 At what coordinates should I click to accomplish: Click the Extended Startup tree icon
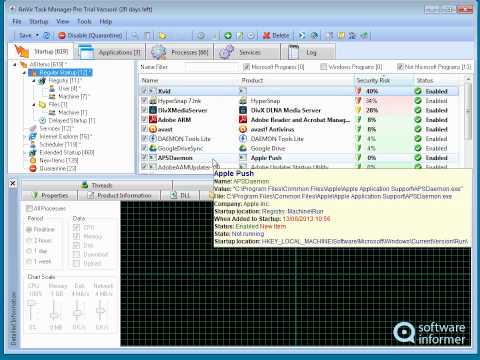(33, 152)
